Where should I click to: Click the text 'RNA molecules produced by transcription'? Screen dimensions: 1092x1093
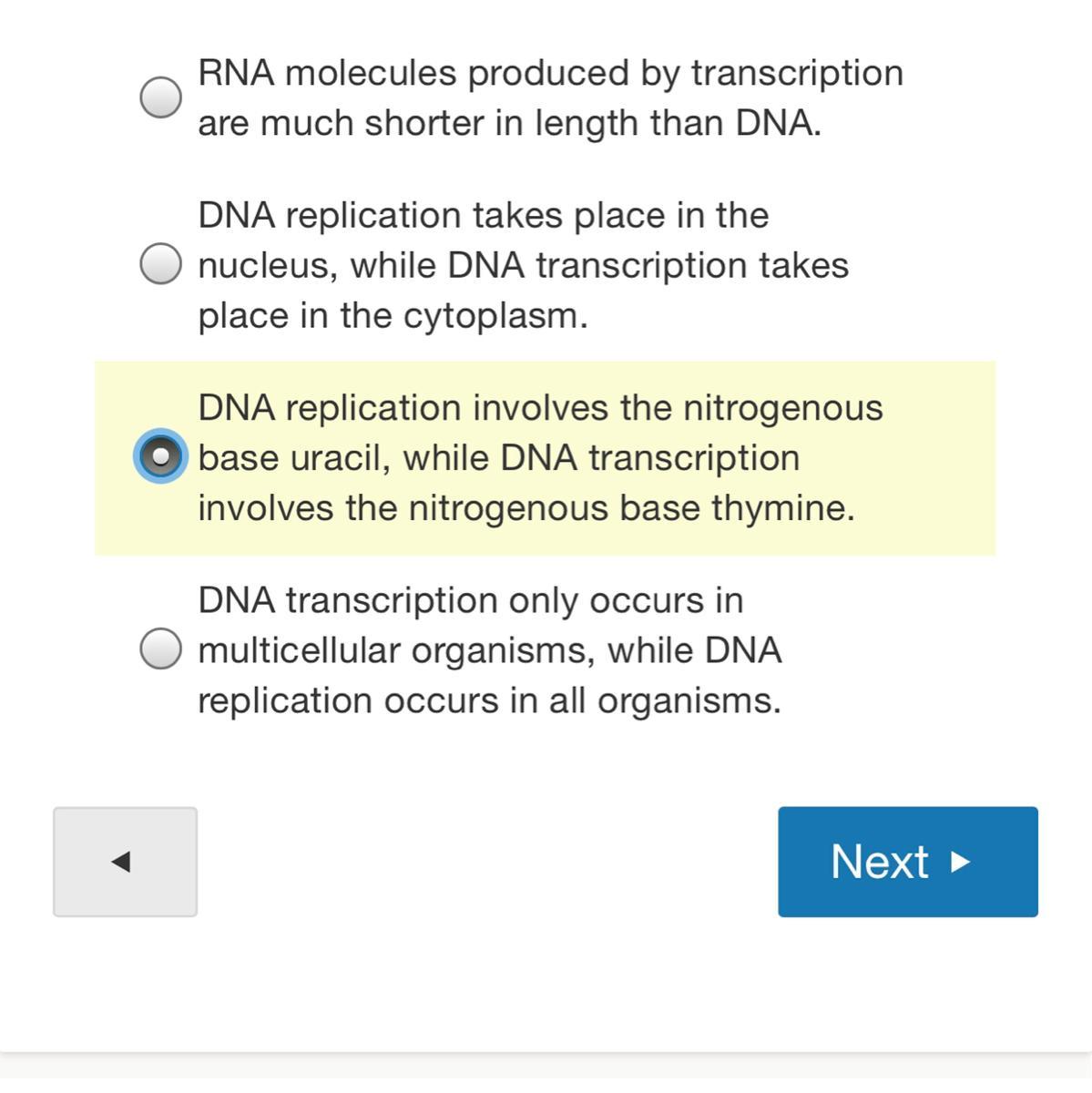coord(550,73)
